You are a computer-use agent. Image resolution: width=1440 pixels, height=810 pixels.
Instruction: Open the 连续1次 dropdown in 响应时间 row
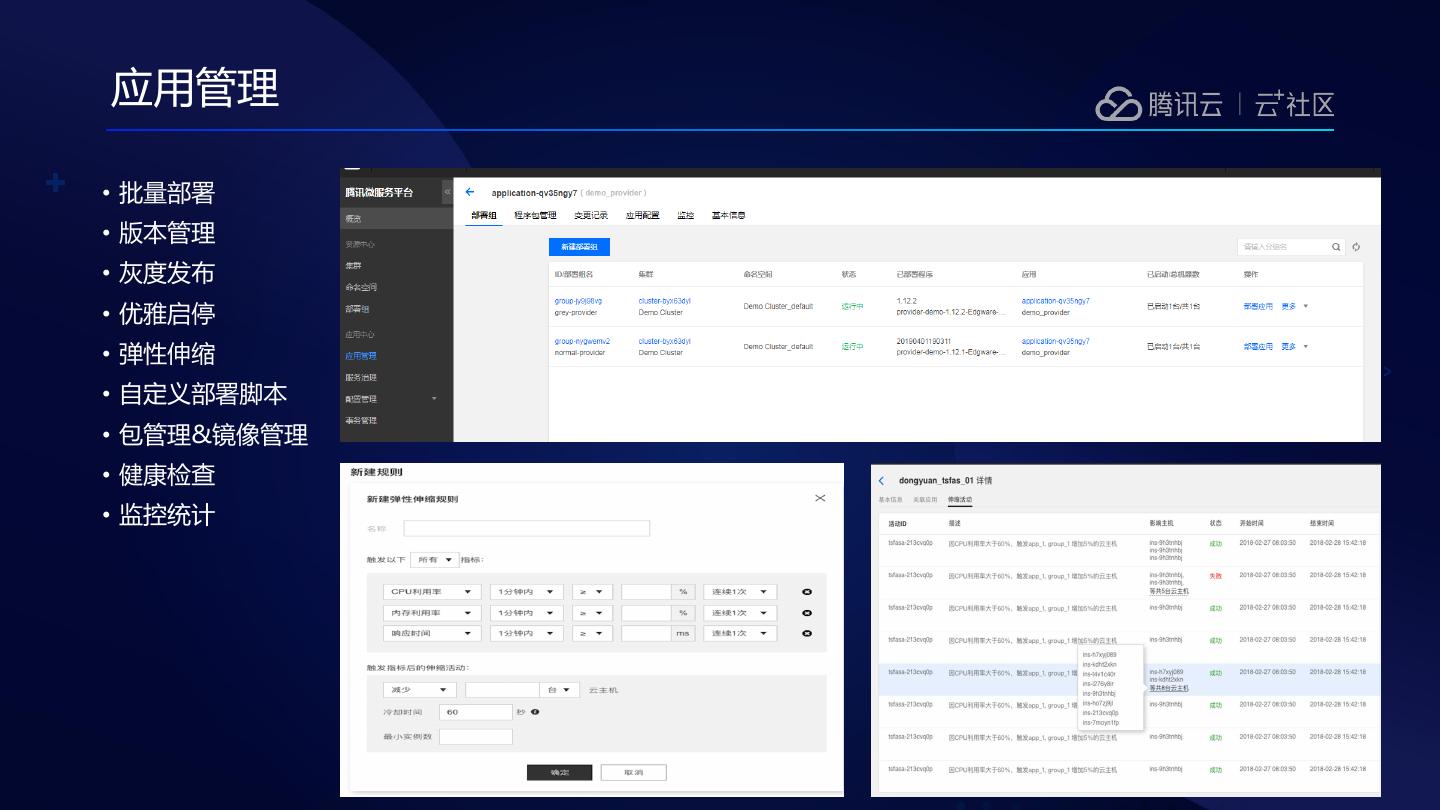pyautogui.click(x=740, y=633)
